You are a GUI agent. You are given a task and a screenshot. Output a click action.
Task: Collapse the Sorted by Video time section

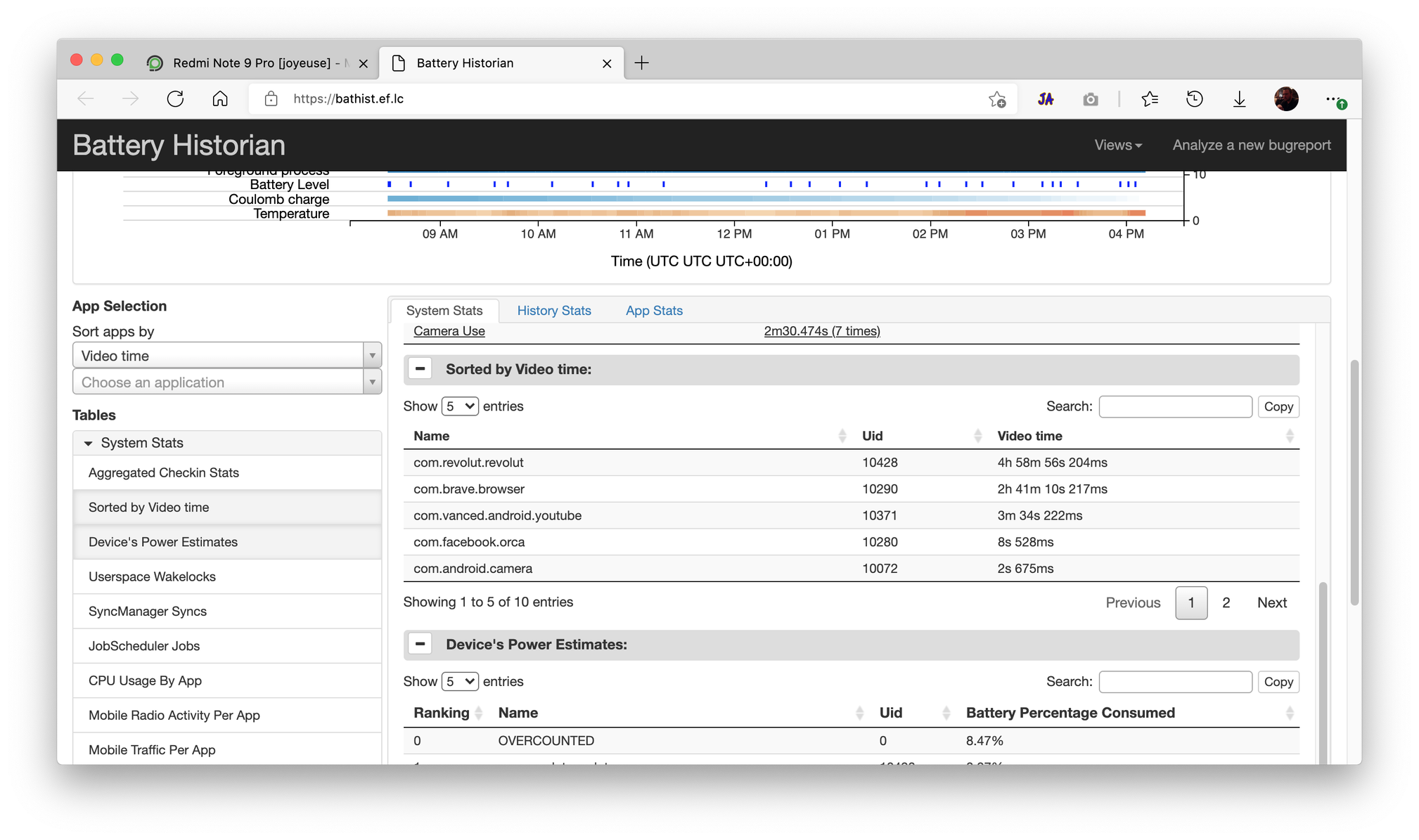click(420, 369)
